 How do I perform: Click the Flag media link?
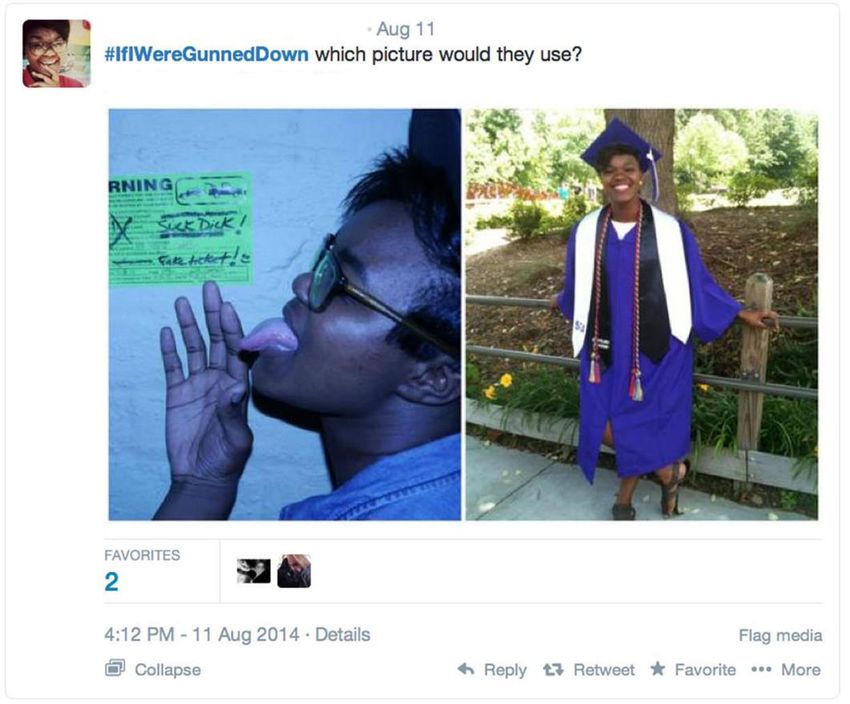[780, 635]
